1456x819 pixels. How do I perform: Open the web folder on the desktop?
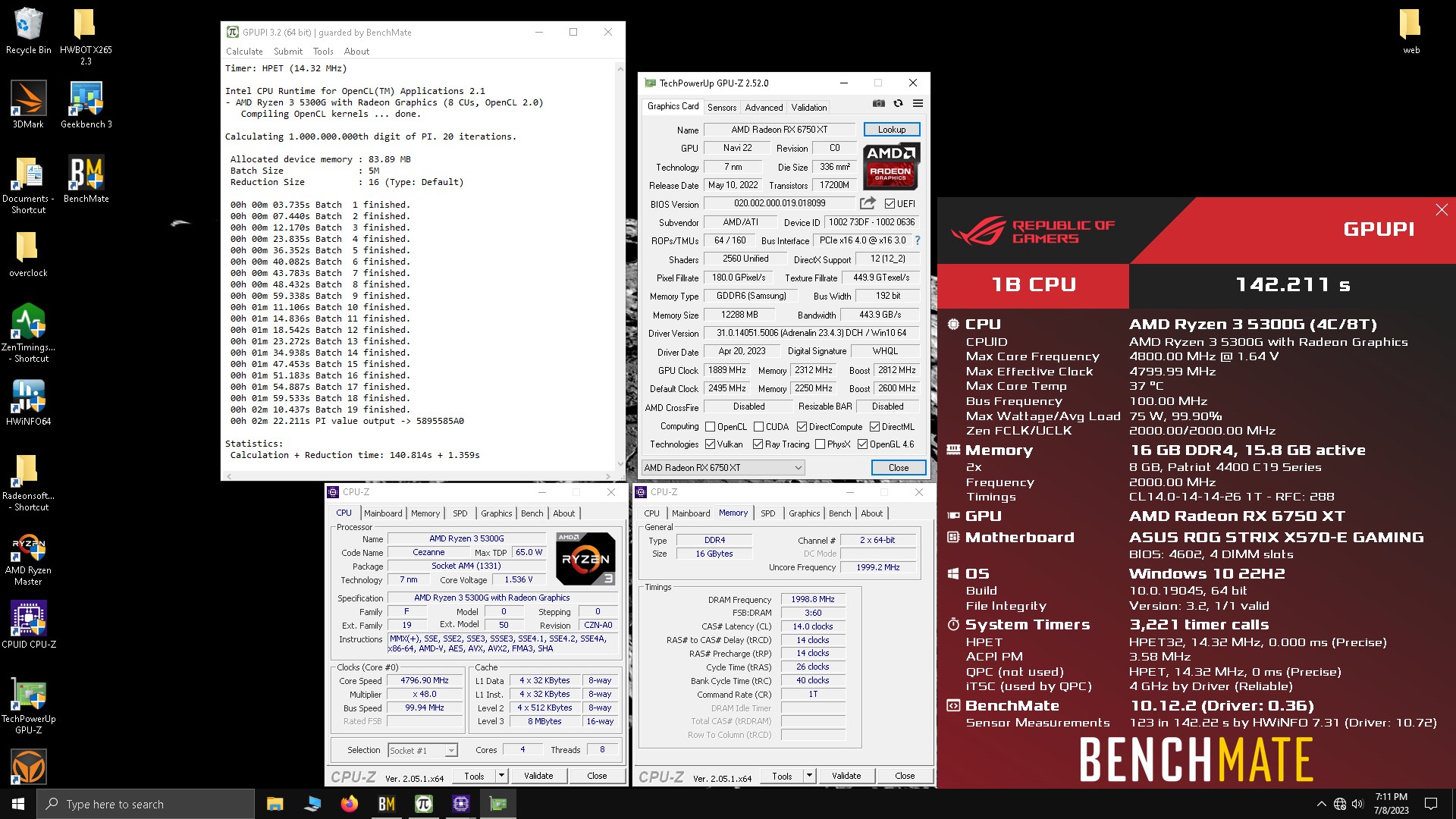[x=1410, y=30]
